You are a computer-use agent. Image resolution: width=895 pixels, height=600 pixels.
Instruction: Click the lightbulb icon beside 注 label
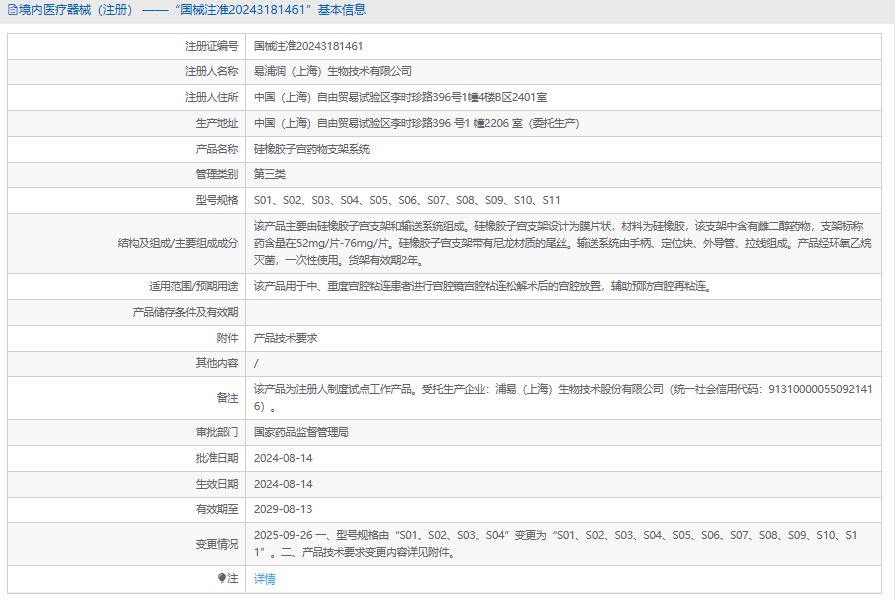point(222,579)
